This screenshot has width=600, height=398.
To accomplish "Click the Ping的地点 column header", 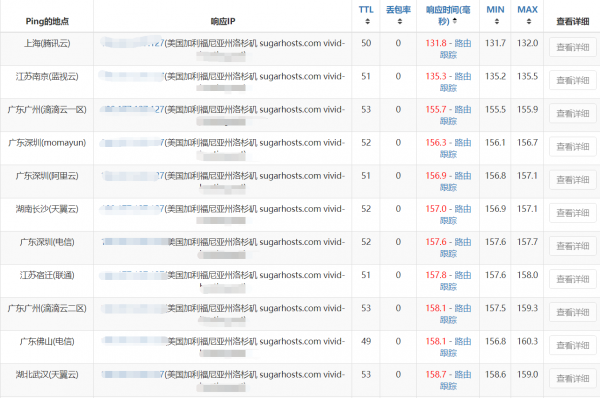I will click(47, 21).
